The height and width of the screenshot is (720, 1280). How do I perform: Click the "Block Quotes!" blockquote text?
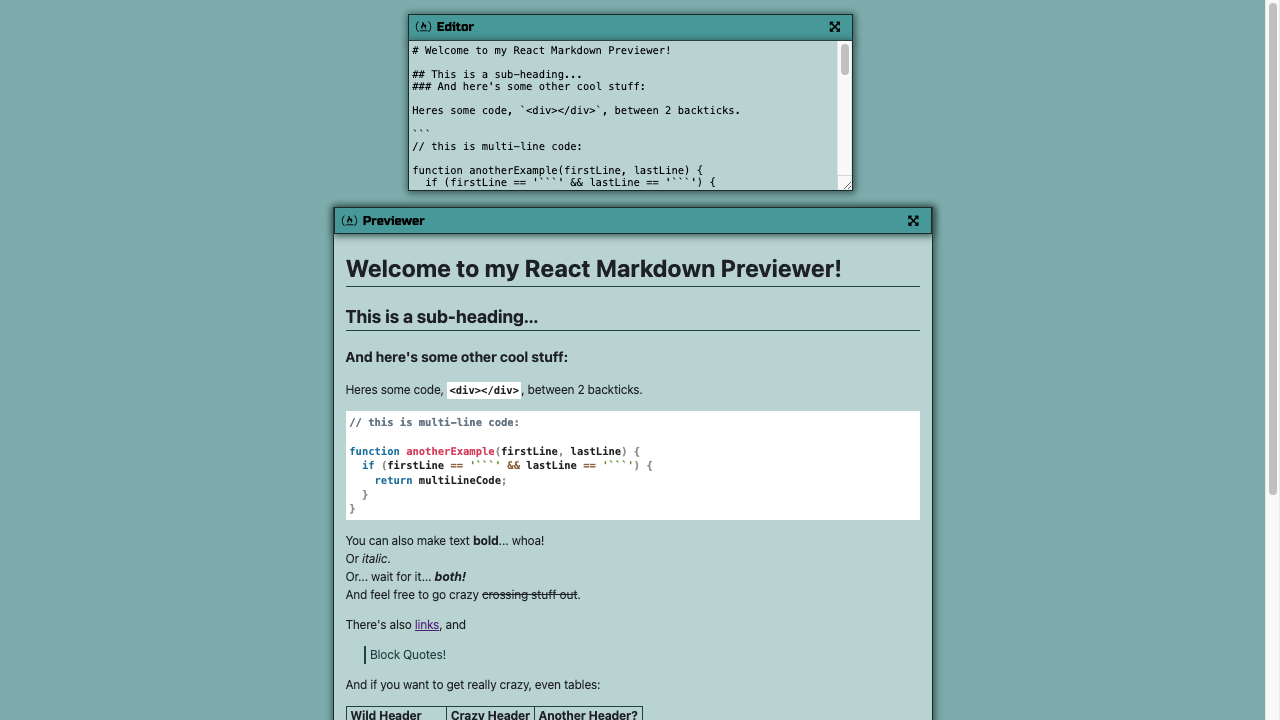tap(408, 655)
